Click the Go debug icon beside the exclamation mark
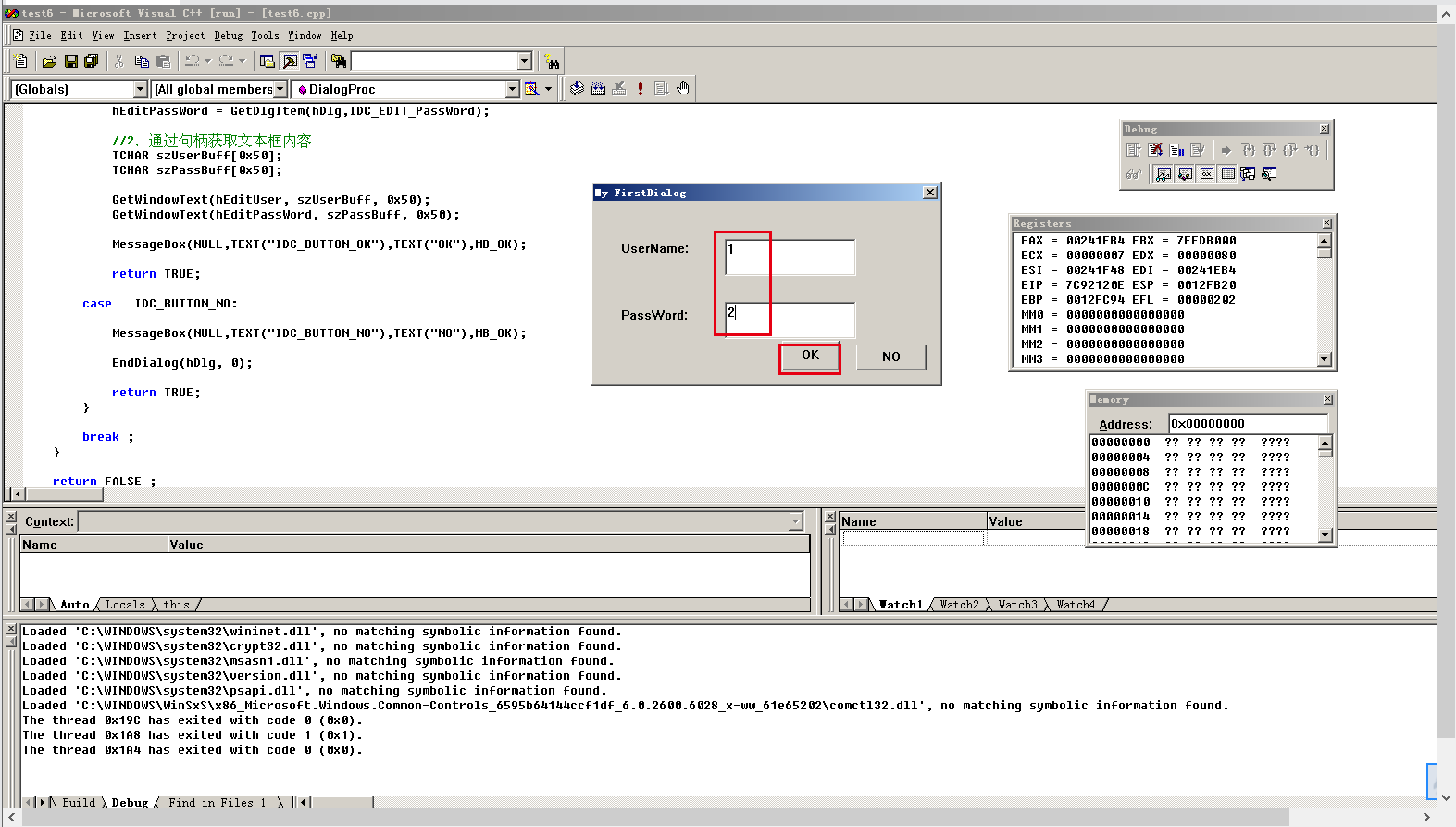The width and height of the screenshot is (1456, 827). (661, 89)
